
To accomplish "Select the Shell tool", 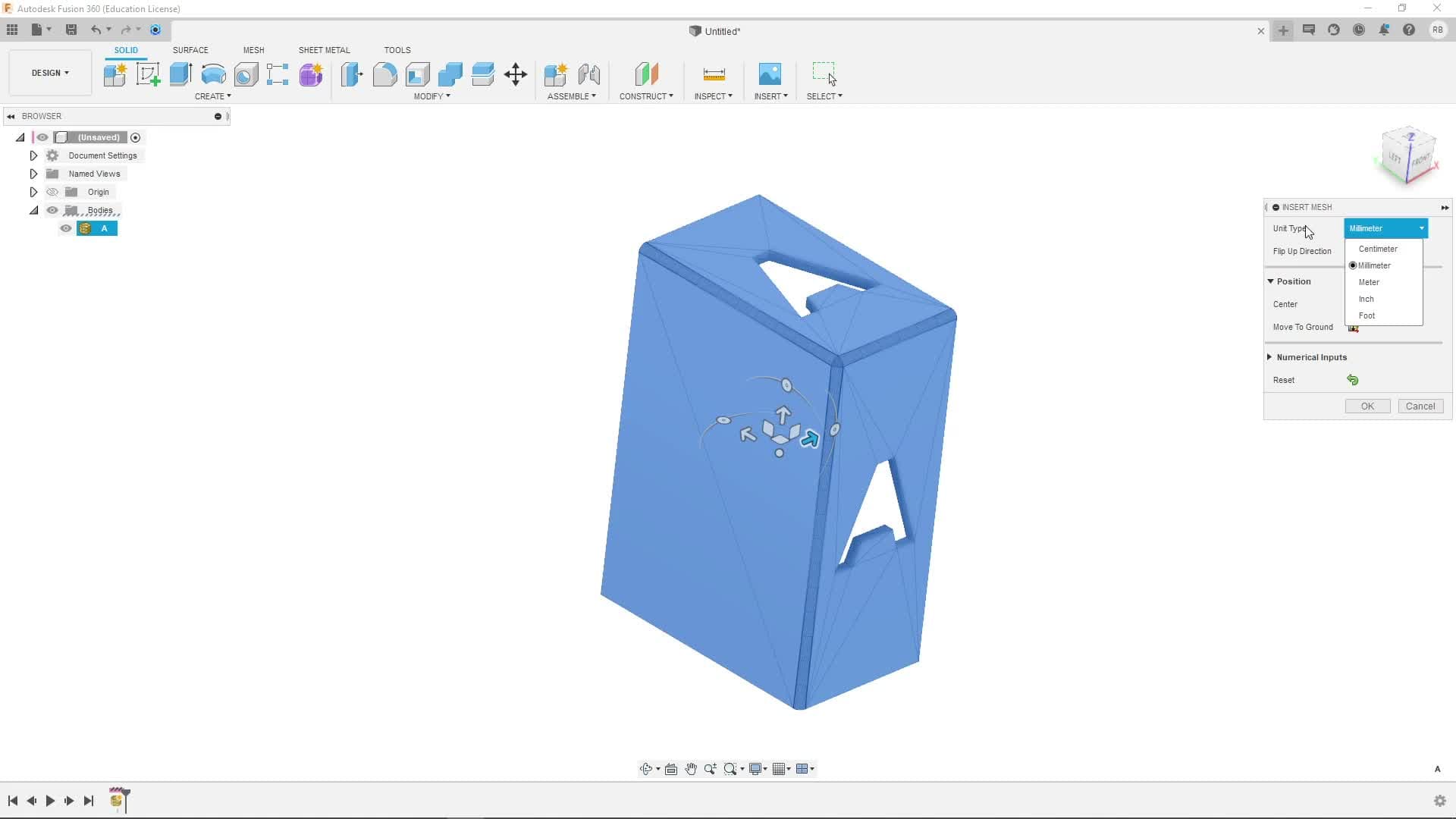I will click(417, 74).
